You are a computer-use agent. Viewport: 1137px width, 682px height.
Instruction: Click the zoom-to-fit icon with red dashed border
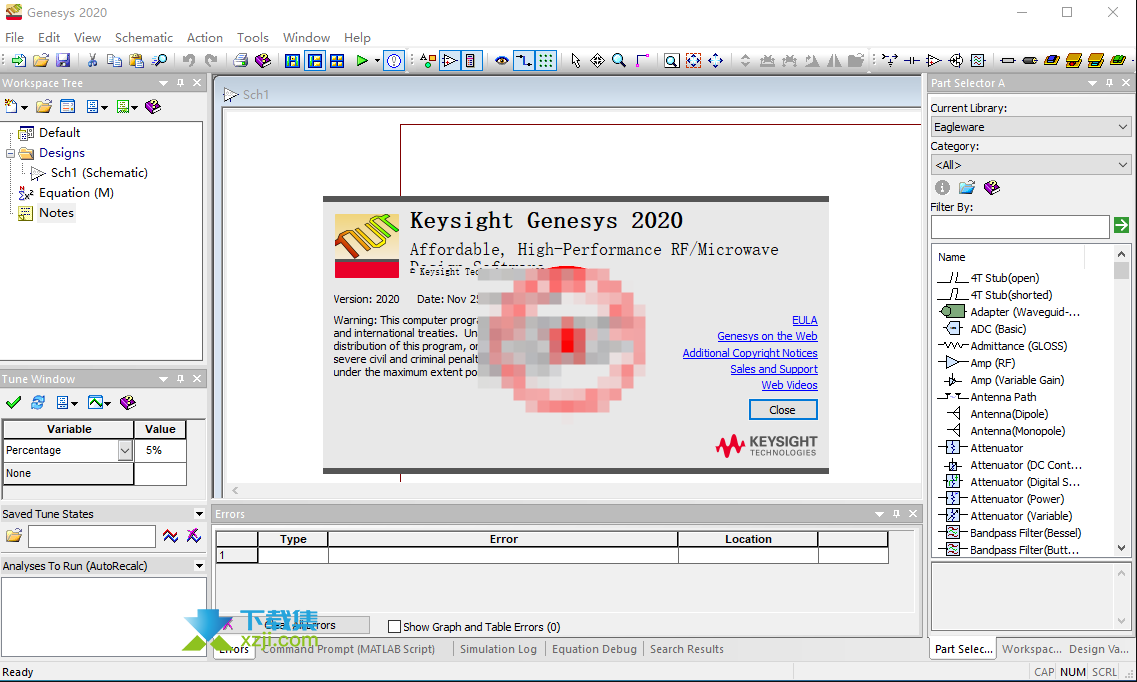694,61
